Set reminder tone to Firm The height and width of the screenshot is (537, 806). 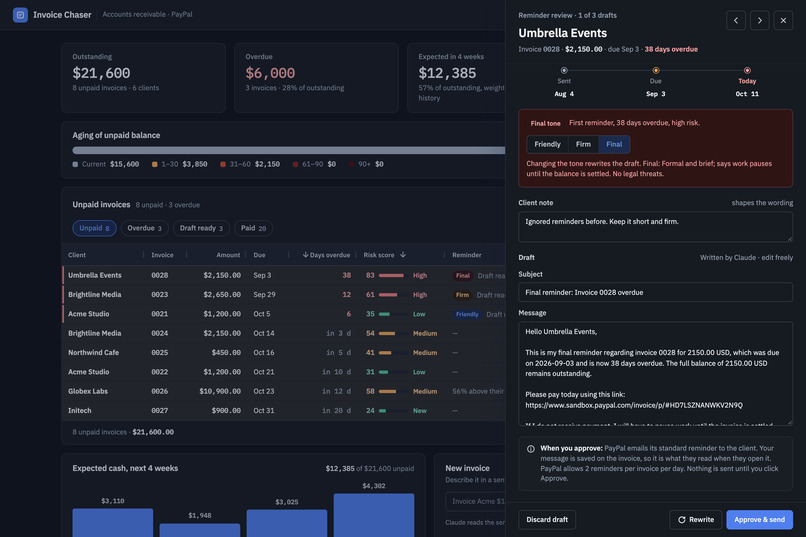click(x=583, y=144)
